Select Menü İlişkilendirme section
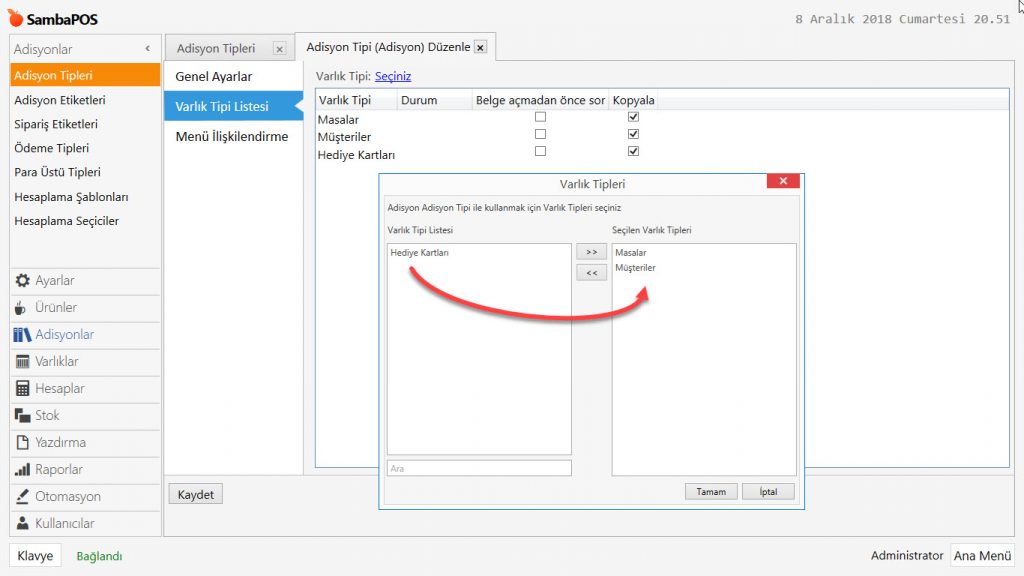1024x576 pixels. click(x=232, y=137)
